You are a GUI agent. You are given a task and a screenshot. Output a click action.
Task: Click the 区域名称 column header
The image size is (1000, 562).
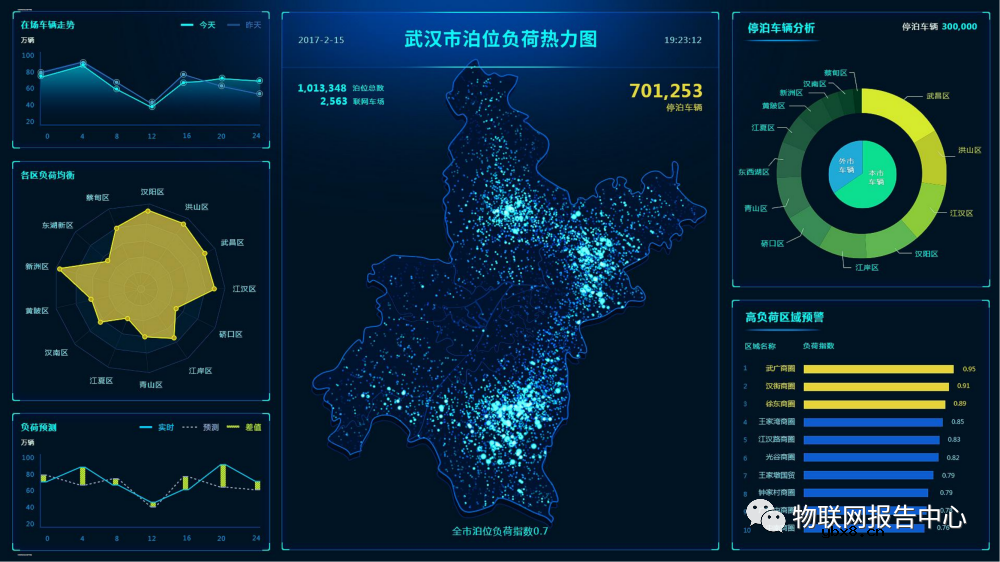(x=760, y=346)
